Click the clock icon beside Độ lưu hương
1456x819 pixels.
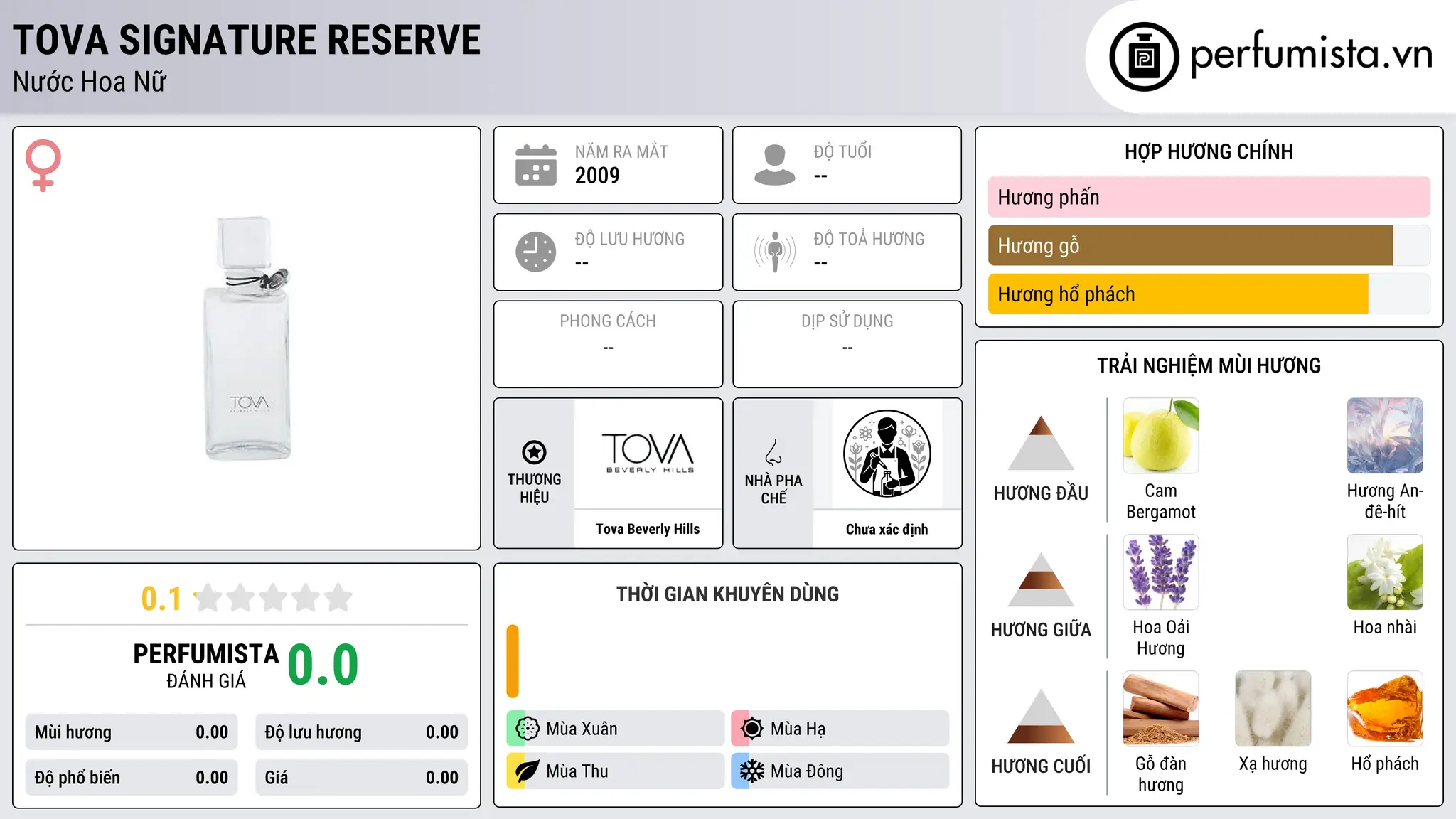coord(536,252)
